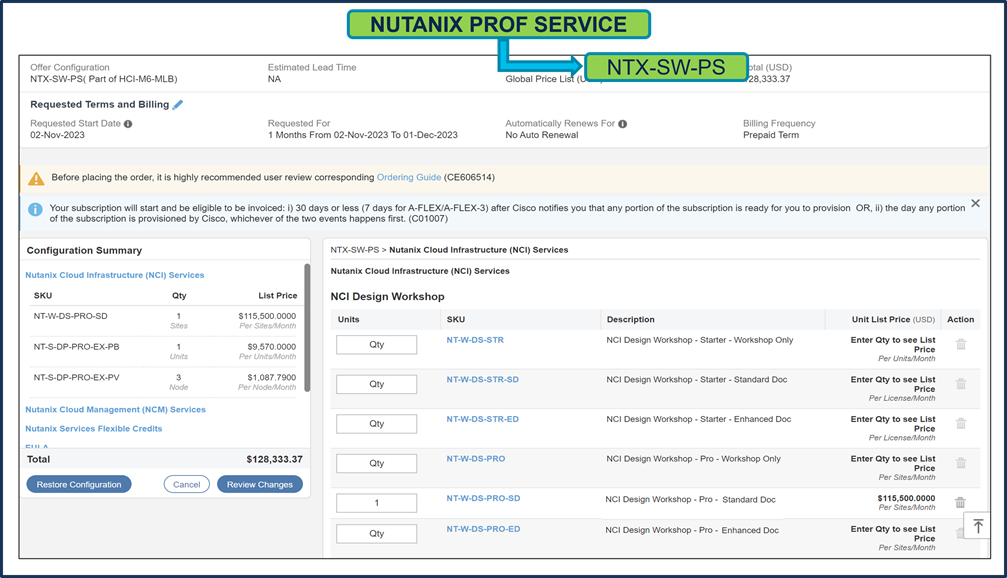Click the requested start date 02-Nov-2023

[57, 135]
